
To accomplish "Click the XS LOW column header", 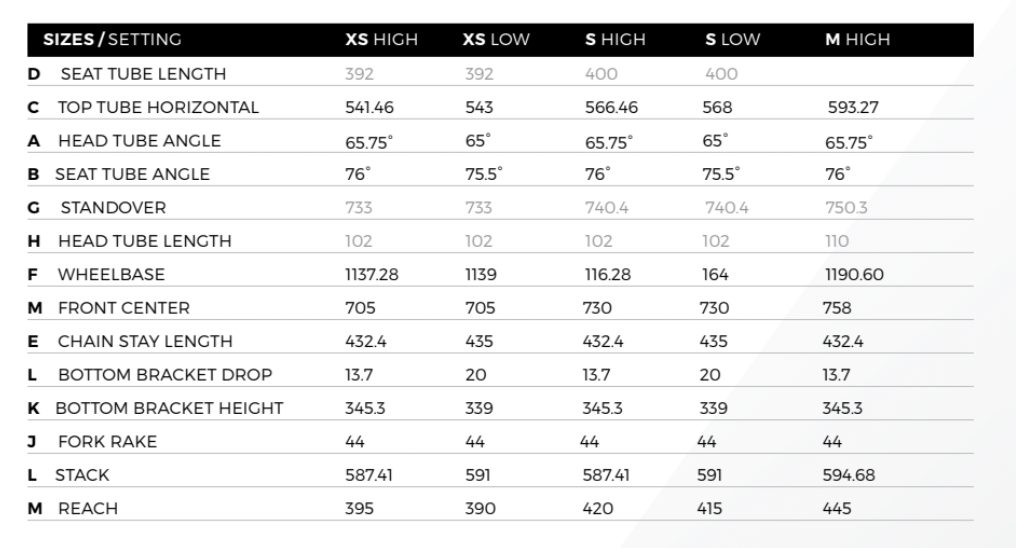I will coord(496,40).
